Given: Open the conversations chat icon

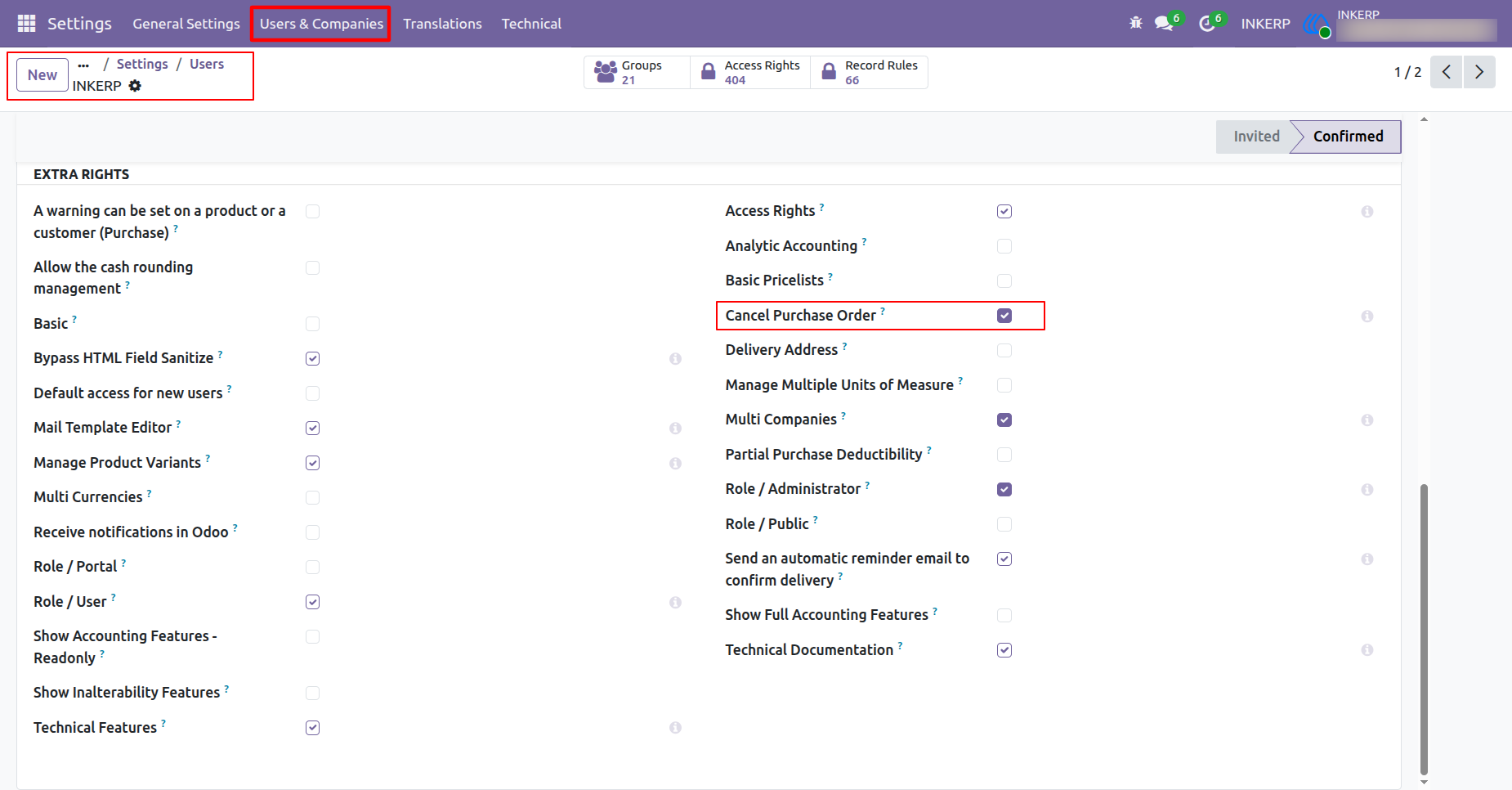Looking at the screenshot, I should 1164,24.
